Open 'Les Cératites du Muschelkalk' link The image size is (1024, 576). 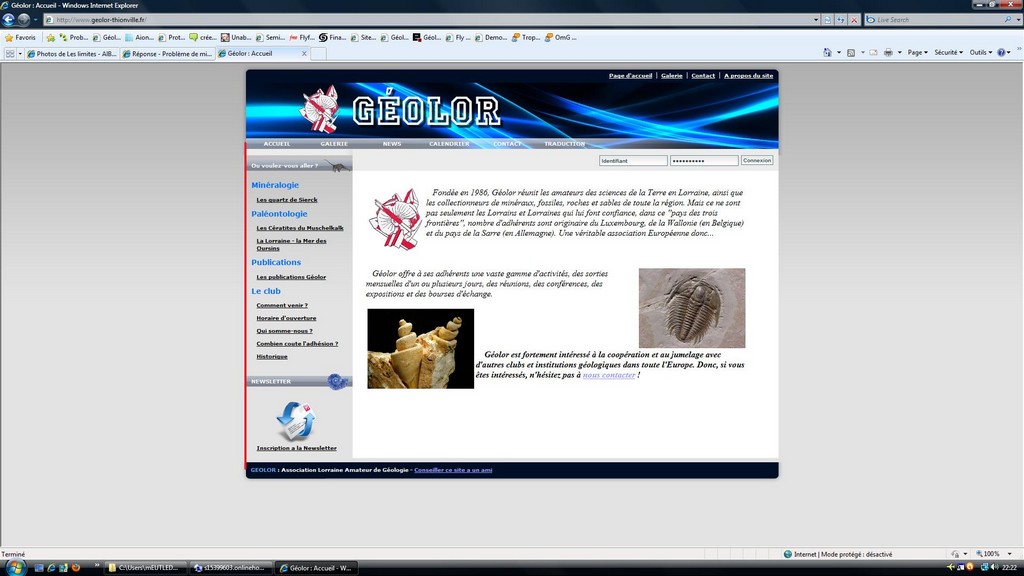[x=300, y=228]
